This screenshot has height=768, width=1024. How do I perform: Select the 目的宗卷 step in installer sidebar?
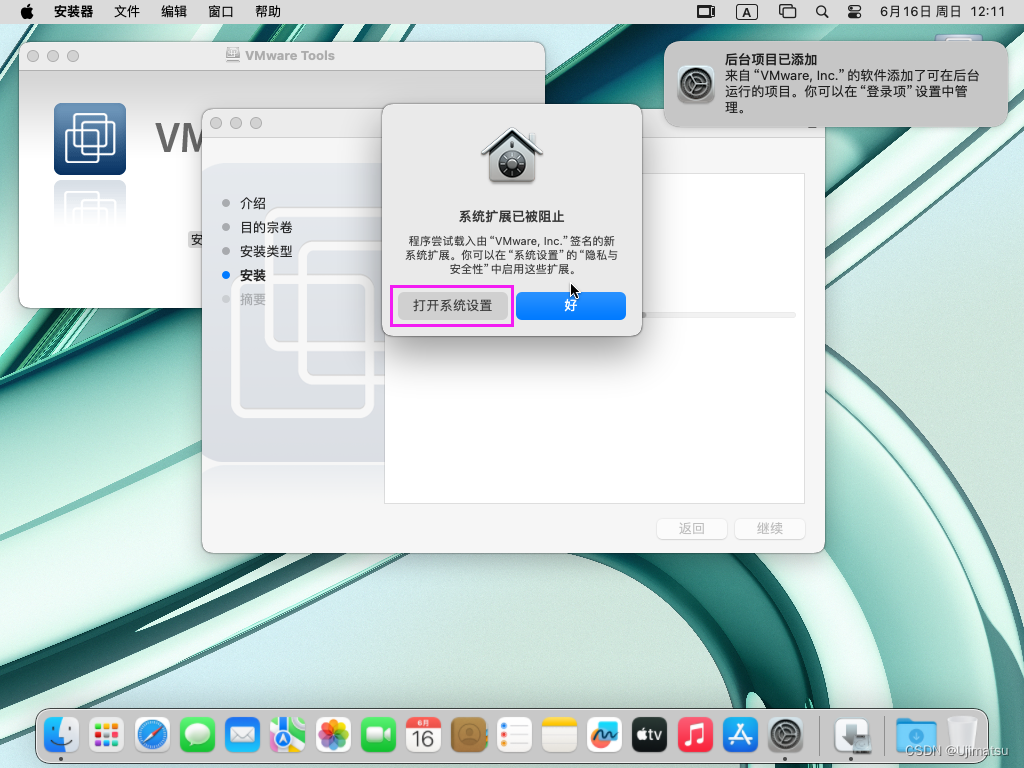(x=266, y=227)
